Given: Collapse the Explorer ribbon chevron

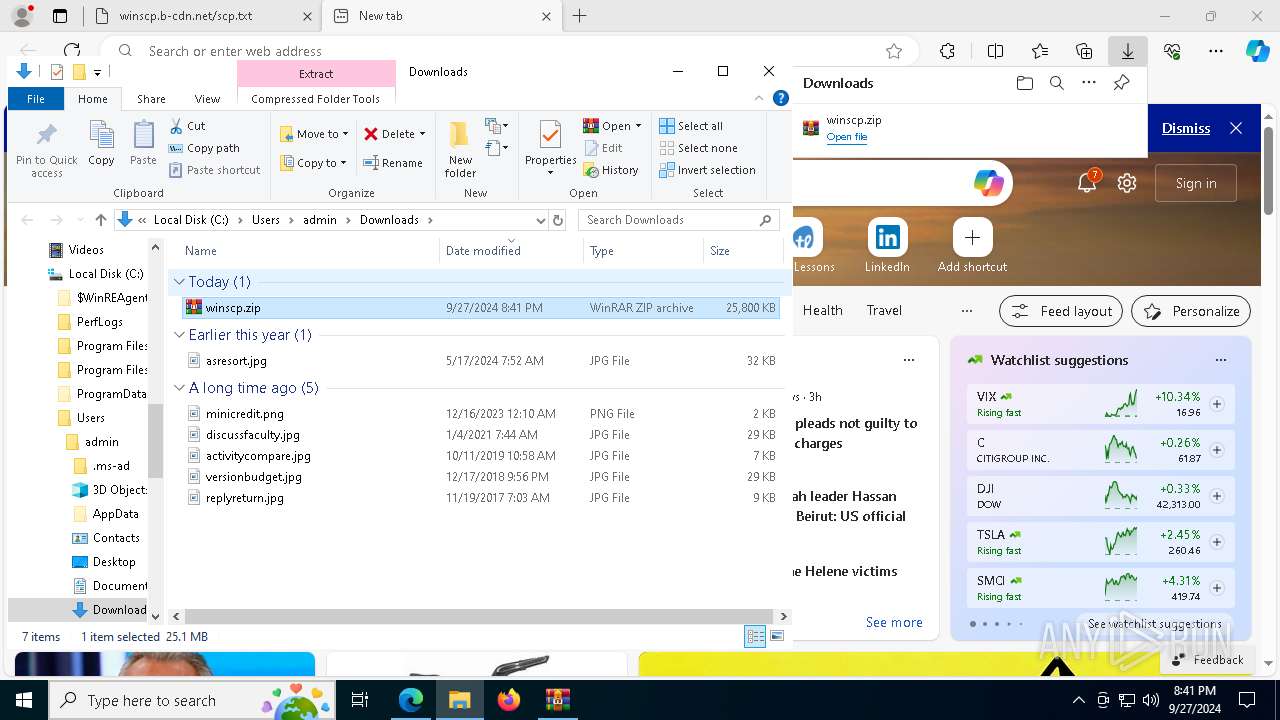Looking at the screenshot, I should click(759, 98).
